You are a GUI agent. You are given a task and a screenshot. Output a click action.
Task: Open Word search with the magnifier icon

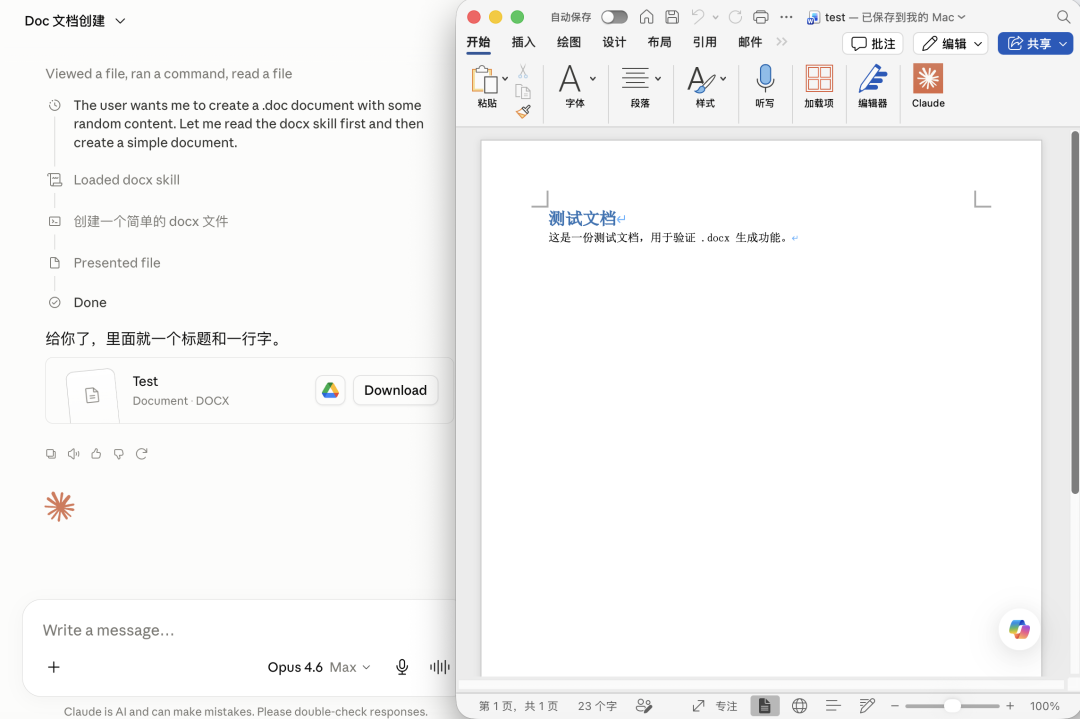1063,17
